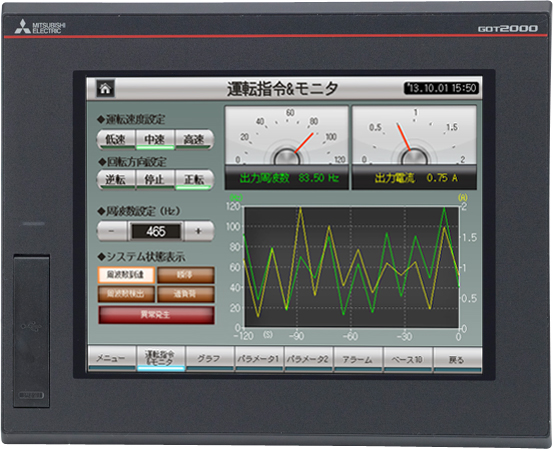Open the パラメータ2 tab

click(x=309, y=359)
